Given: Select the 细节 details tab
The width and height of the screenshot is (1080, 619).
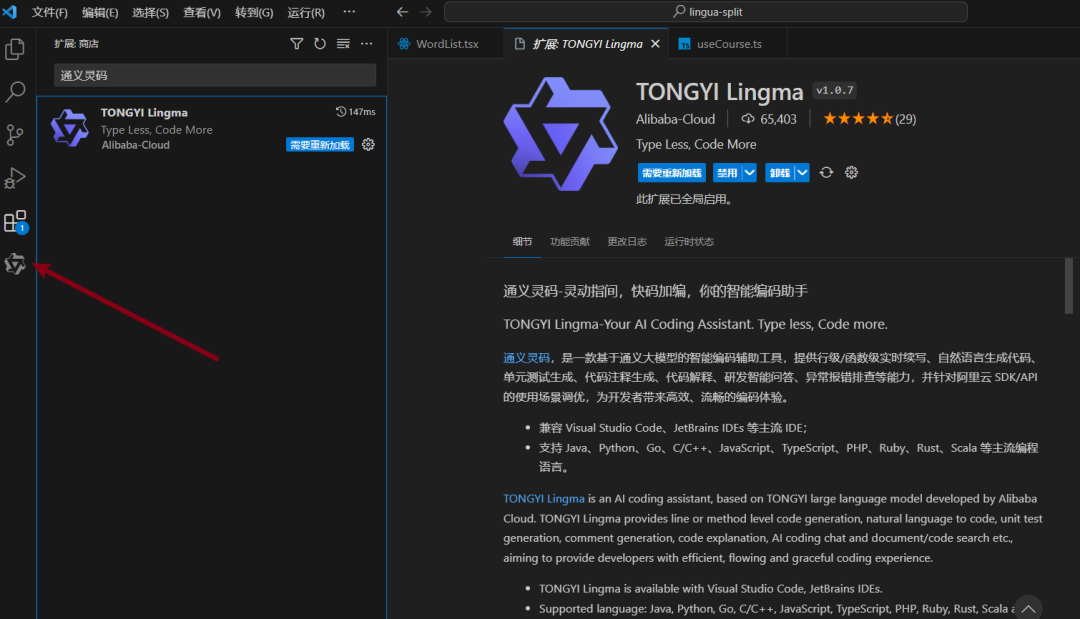Looking at the screenshot, I should 522,242.
